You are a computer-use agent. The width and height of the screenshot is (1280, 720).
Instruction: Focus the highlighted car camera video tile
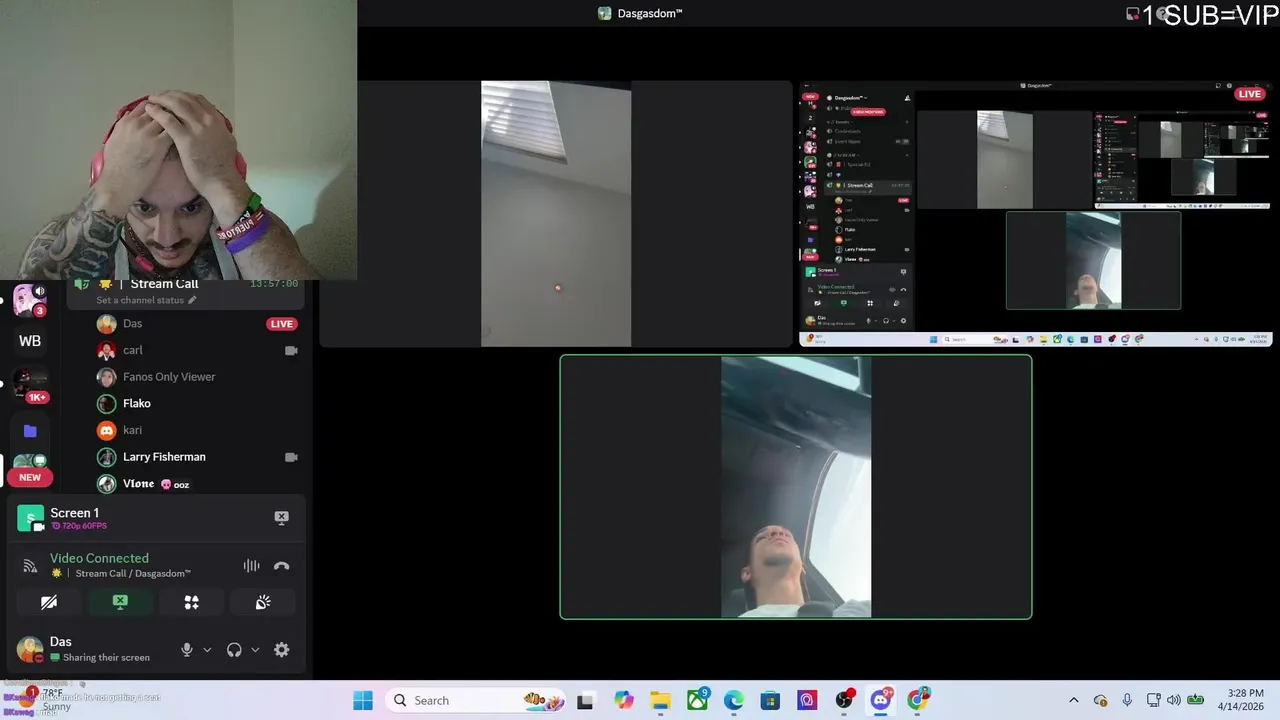point(796,487)
